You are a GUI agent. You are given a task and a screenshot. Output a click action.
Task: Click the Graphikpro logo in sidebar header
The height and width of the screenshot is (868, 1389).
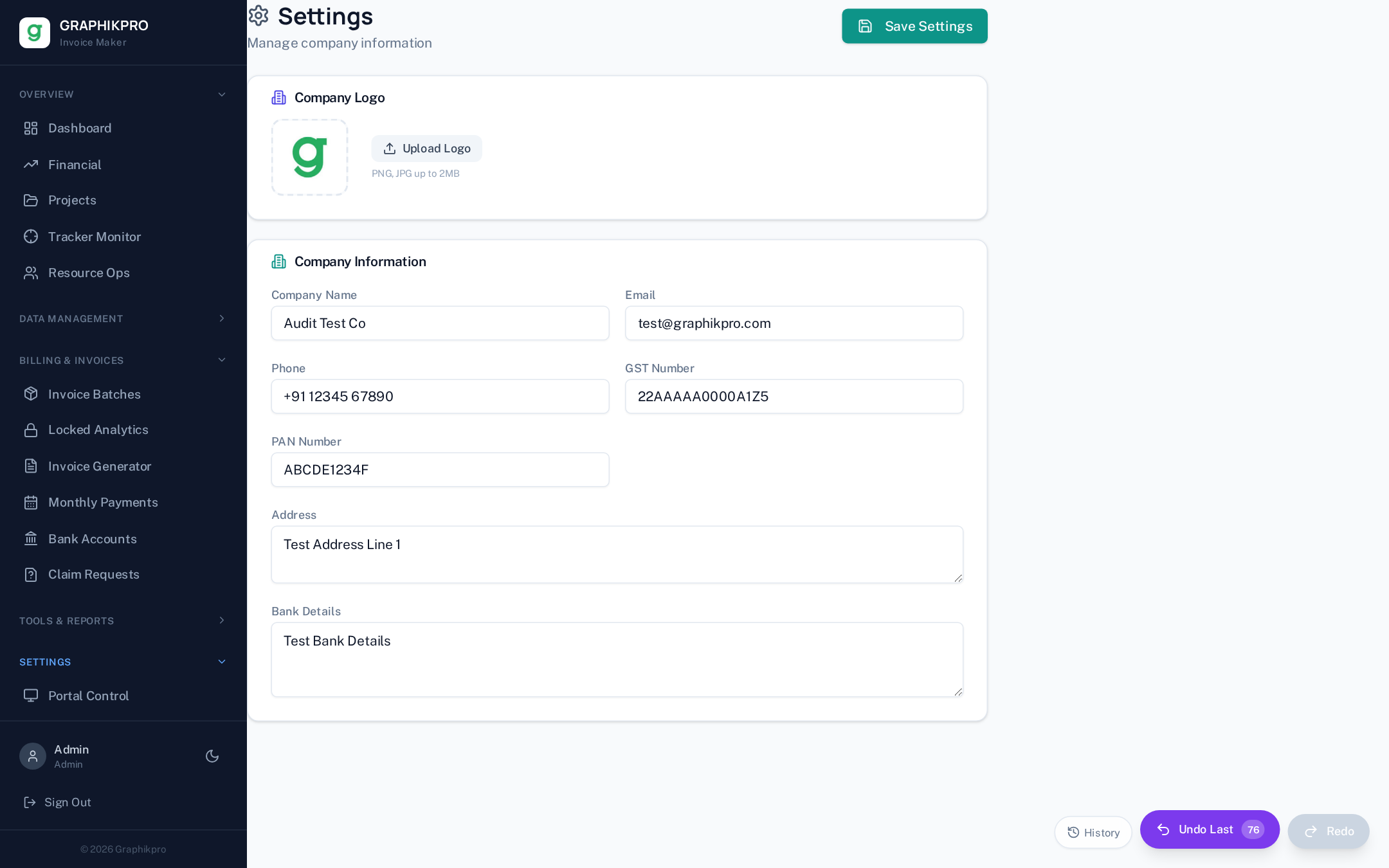pyautogui.click(x=35, y=33)
